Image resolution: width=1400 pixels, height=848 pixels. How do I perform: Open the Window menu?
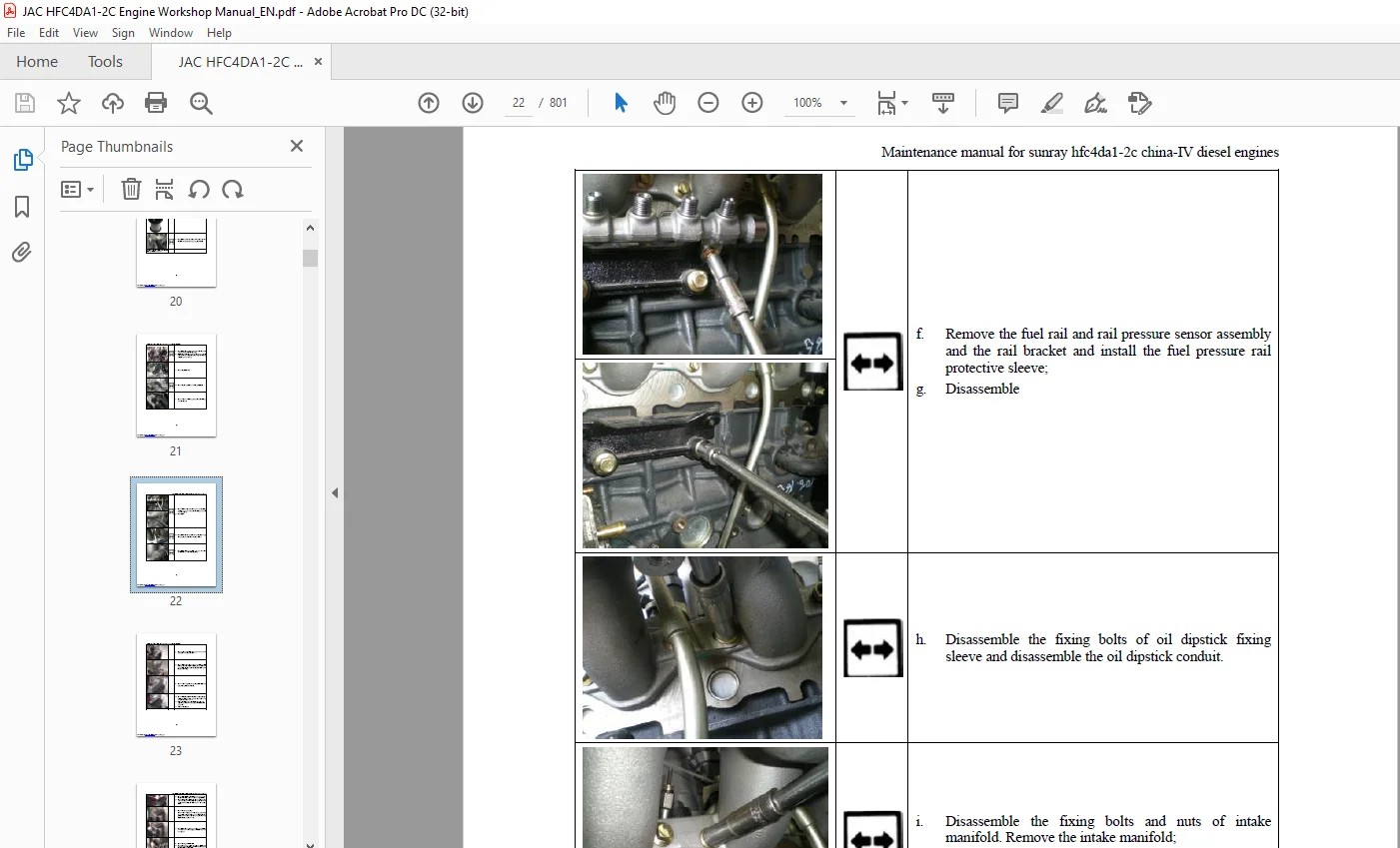(171, 33)
